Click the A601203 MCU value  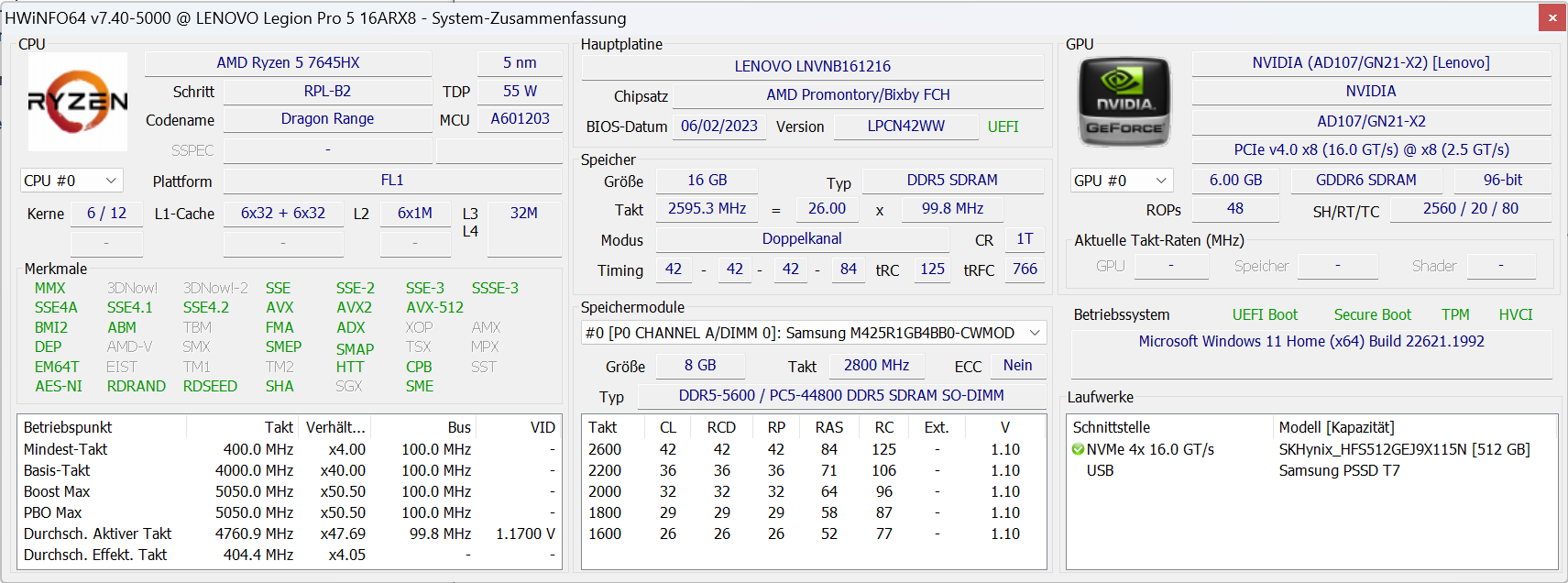[x=520, y=118]
